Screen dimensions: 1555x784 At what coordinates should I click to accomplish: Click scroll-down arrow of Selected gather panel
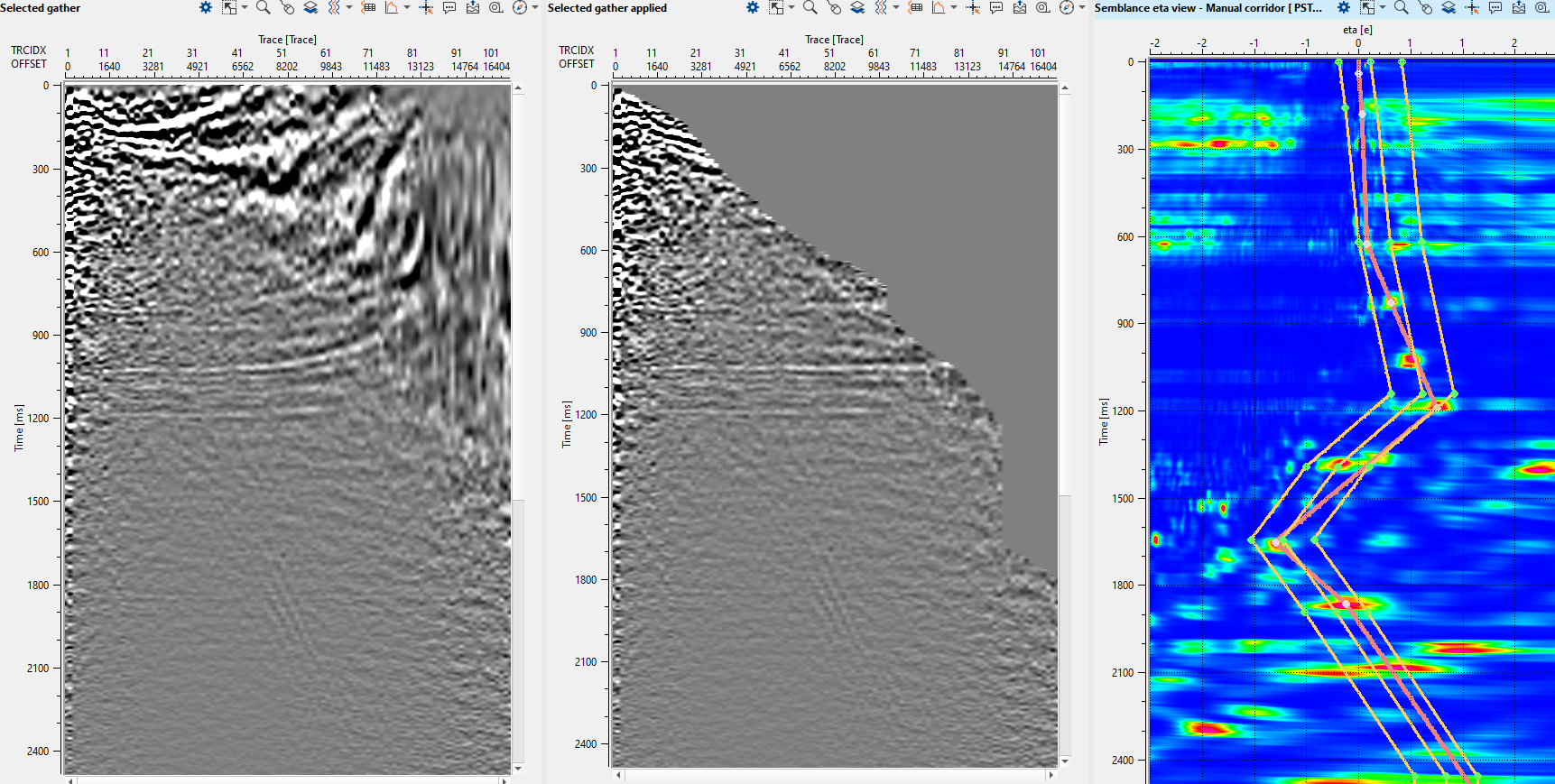pos(518,768)
